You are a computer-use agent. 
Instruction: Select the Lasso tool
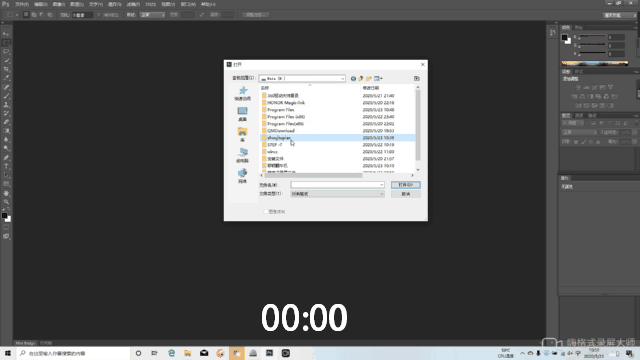click(x=6, y=52)
